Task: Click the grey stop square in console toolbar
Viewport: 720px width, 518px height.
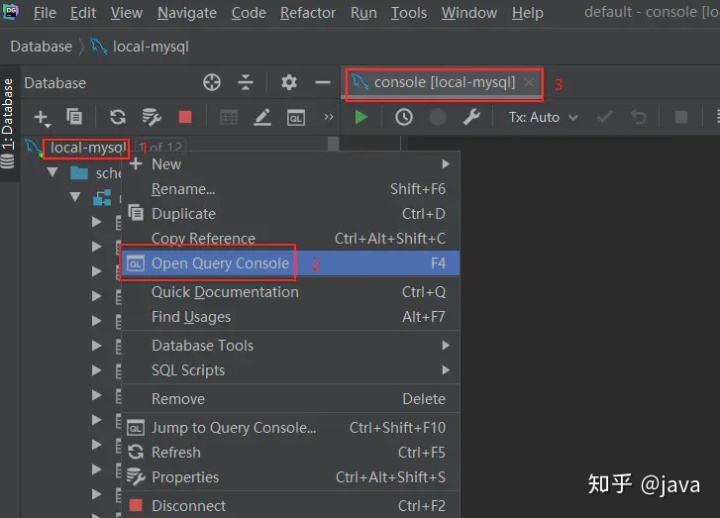Action: click(681, 118)
